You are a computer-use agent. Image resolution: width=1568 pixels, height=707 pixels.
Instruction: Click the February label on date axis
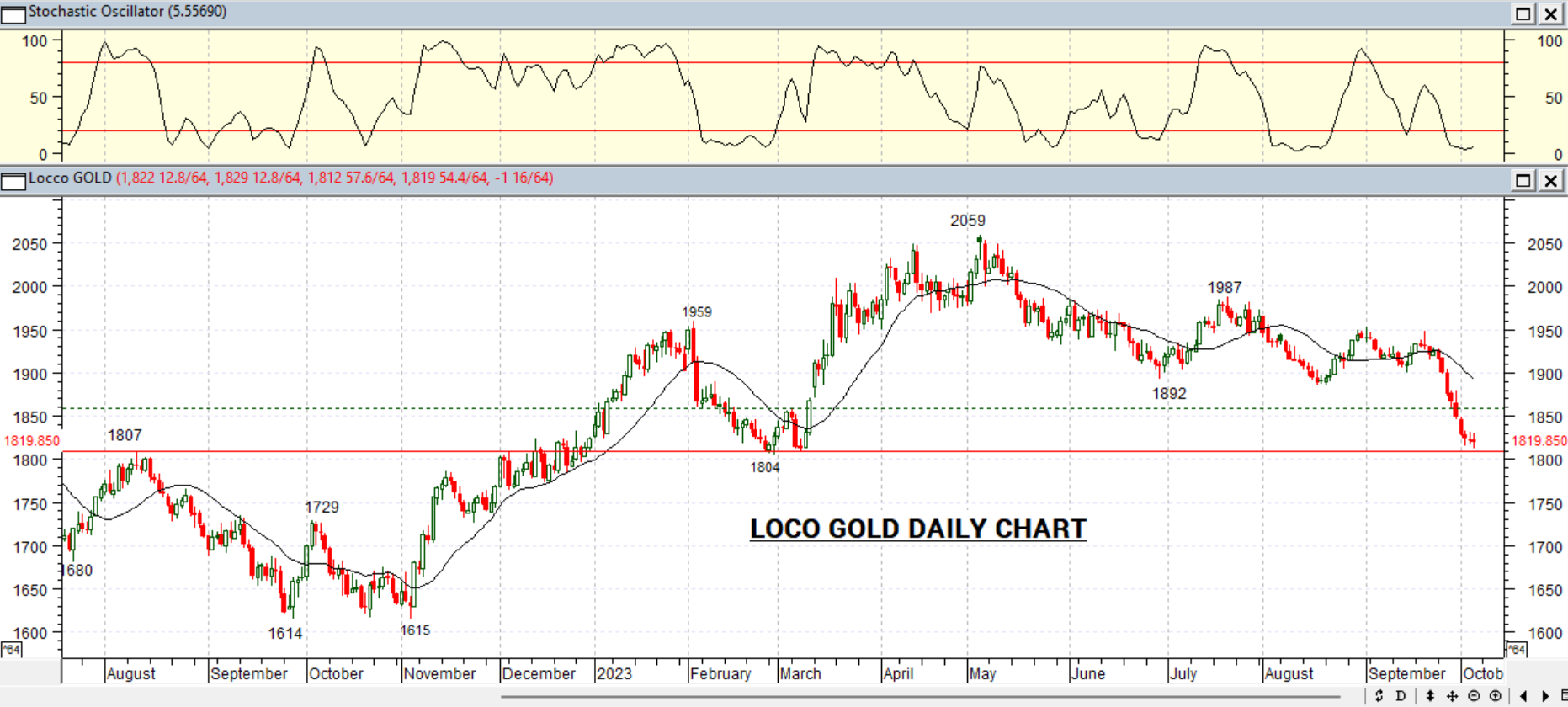coord(720,674)
